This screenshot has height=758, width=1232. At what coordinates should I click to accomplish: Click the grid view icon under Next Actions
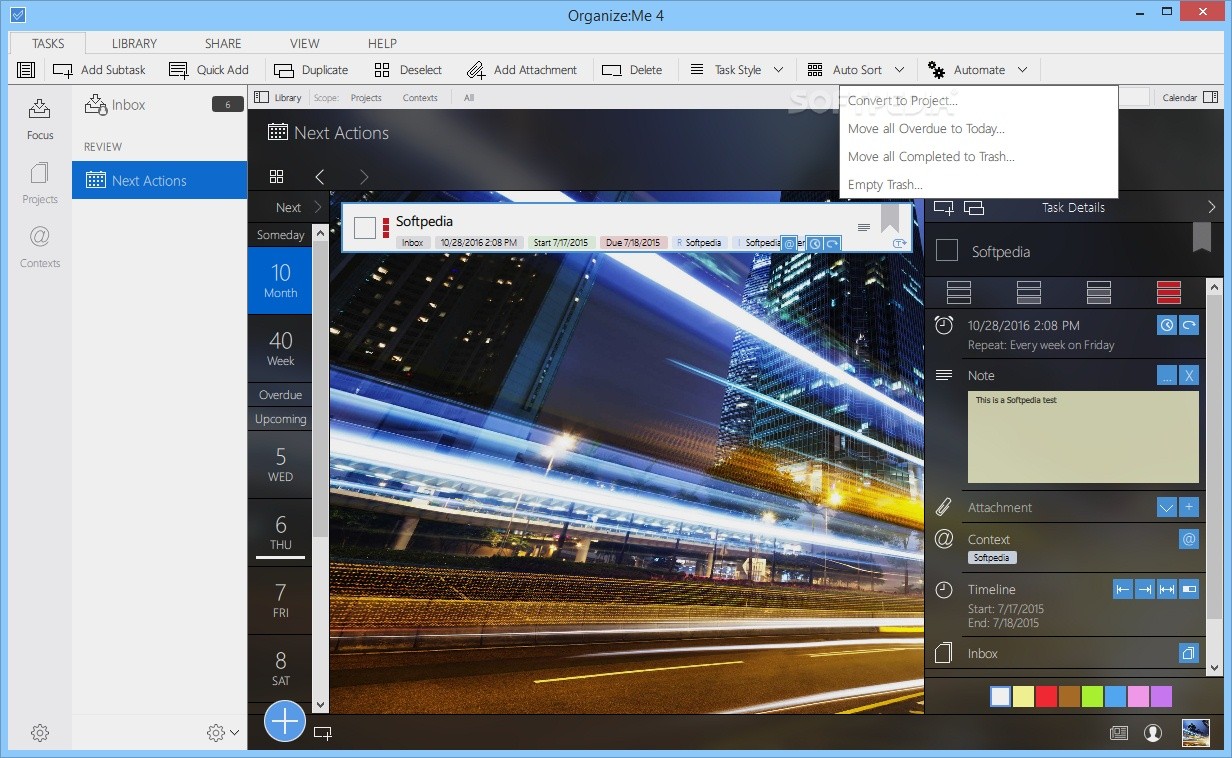(277, 176)
